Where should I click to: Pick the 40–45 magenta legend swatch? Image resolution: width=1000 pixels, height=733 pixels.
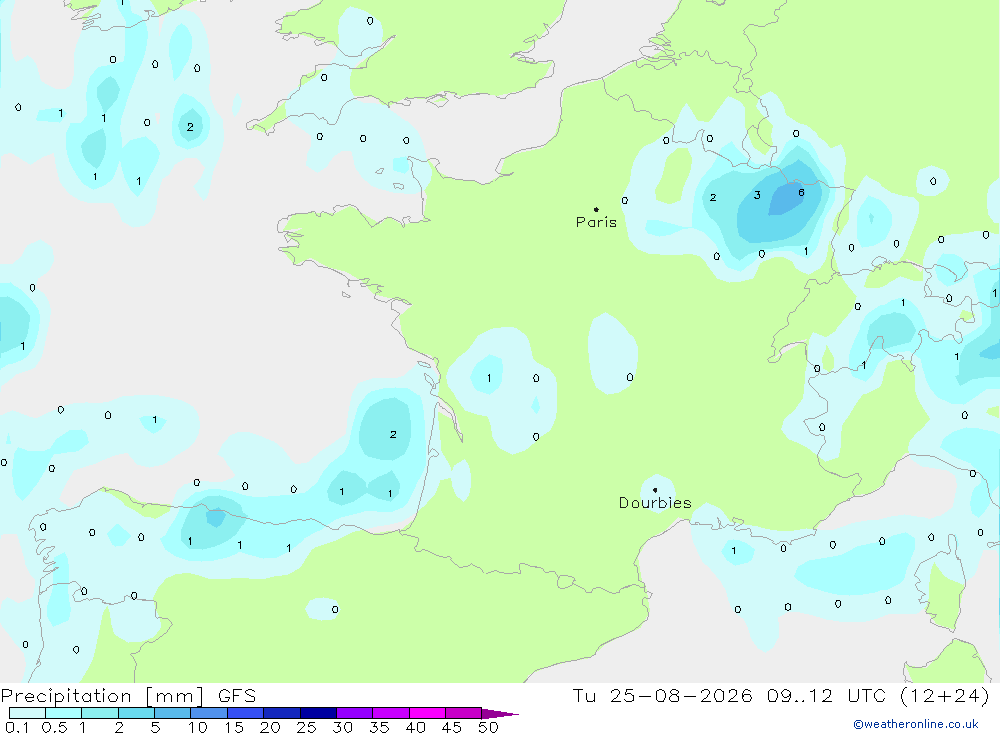427,713
